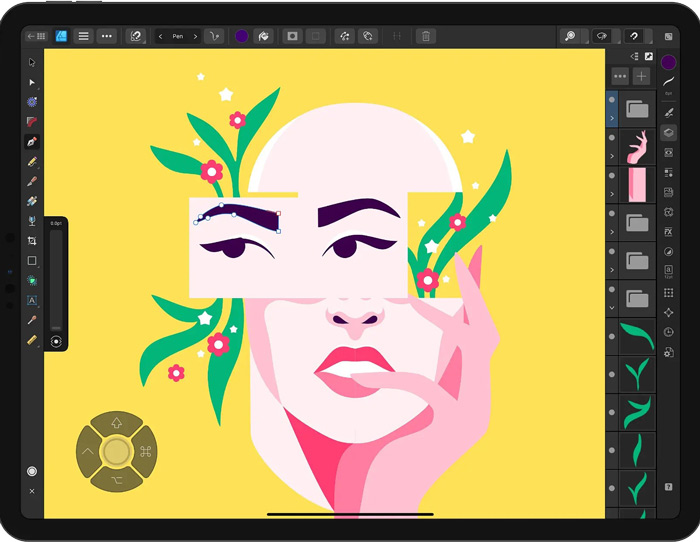Toggle visibility of pink rectangle layer
This screenshot has height=542, width=700.
click(x=612, y=175)
